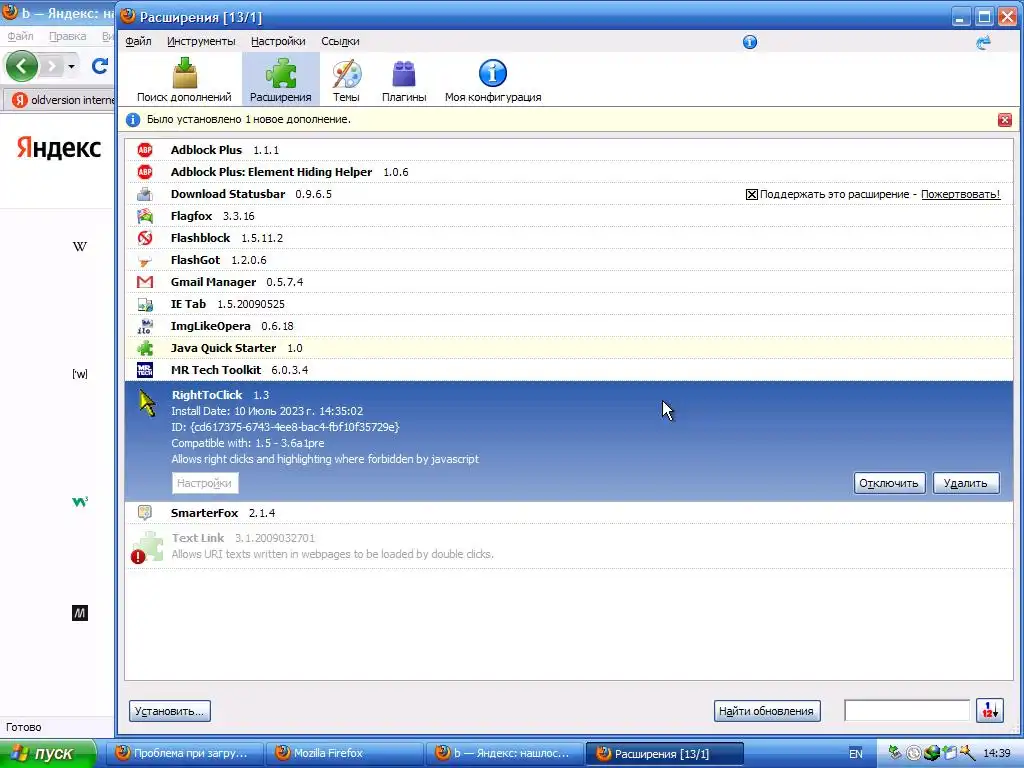Click the ImgLikeOpera extension icon
The height and width of the screenshot is (768, 1024).
(x=145, y=326)
